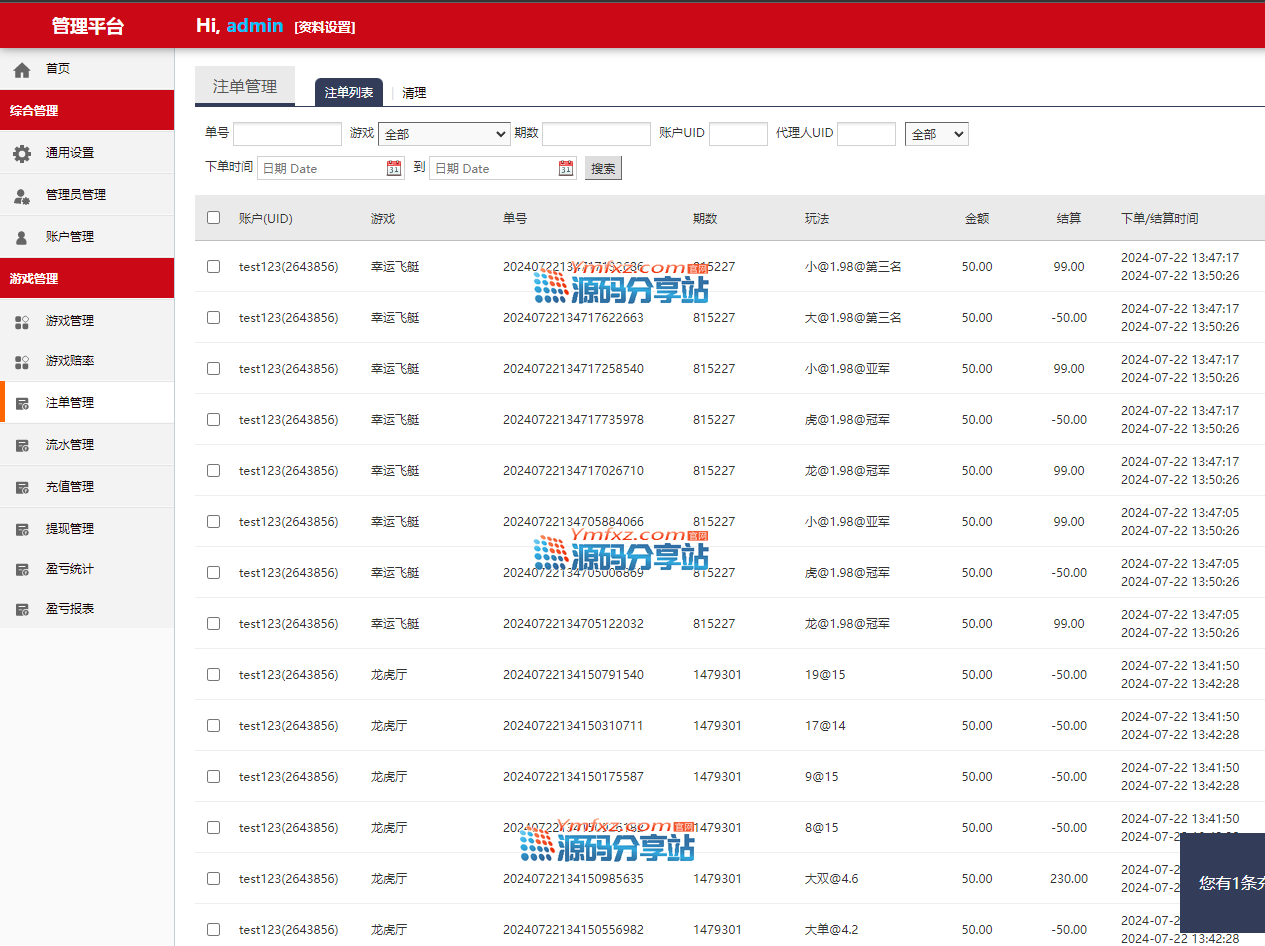
Task: Open calendar picker for end date
Action: [566, 168]
